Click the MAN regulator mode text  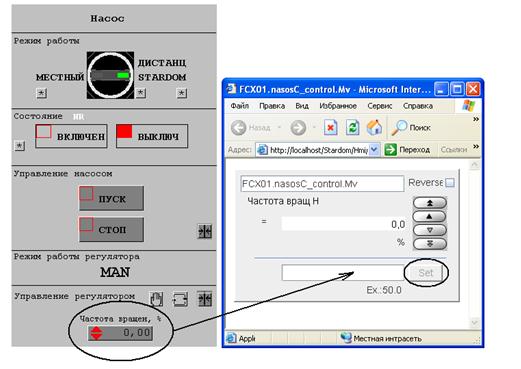[x=115, y=272]
